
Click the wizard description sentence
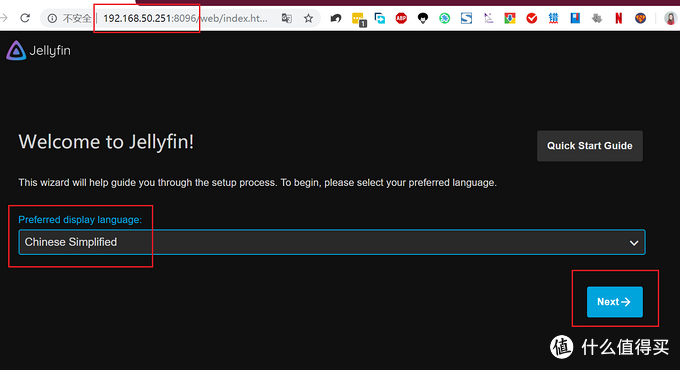pyautogui.click(x=258, y=183)
